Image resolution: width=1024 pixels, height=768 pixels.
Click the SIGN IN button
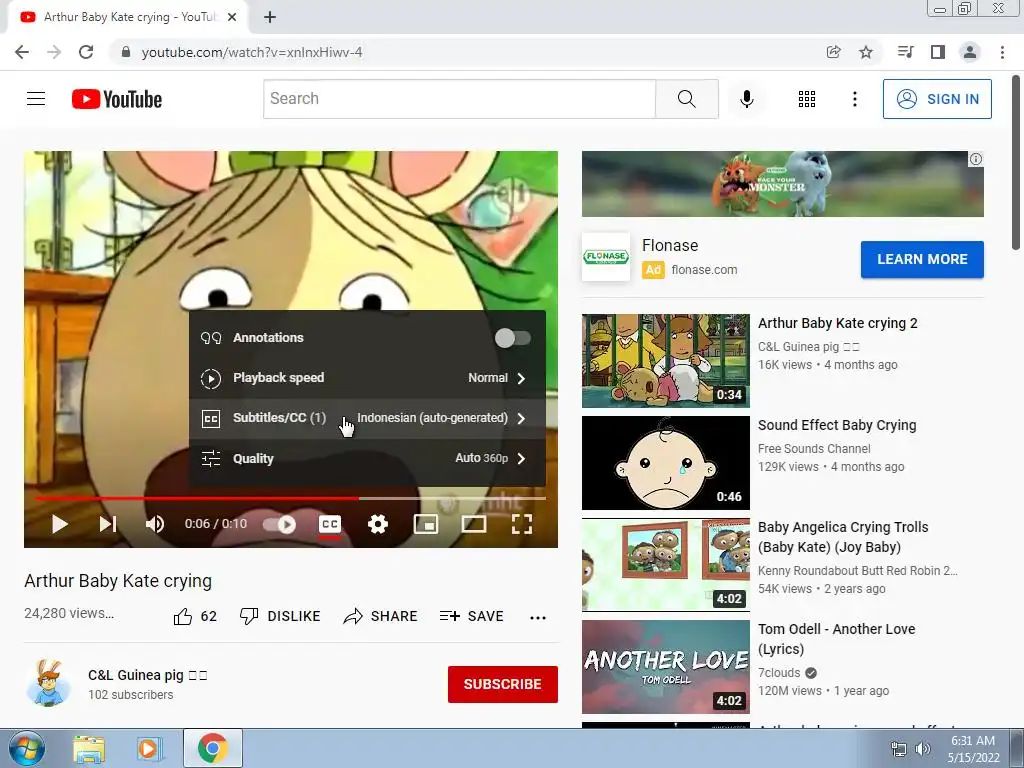pos(936,99)
